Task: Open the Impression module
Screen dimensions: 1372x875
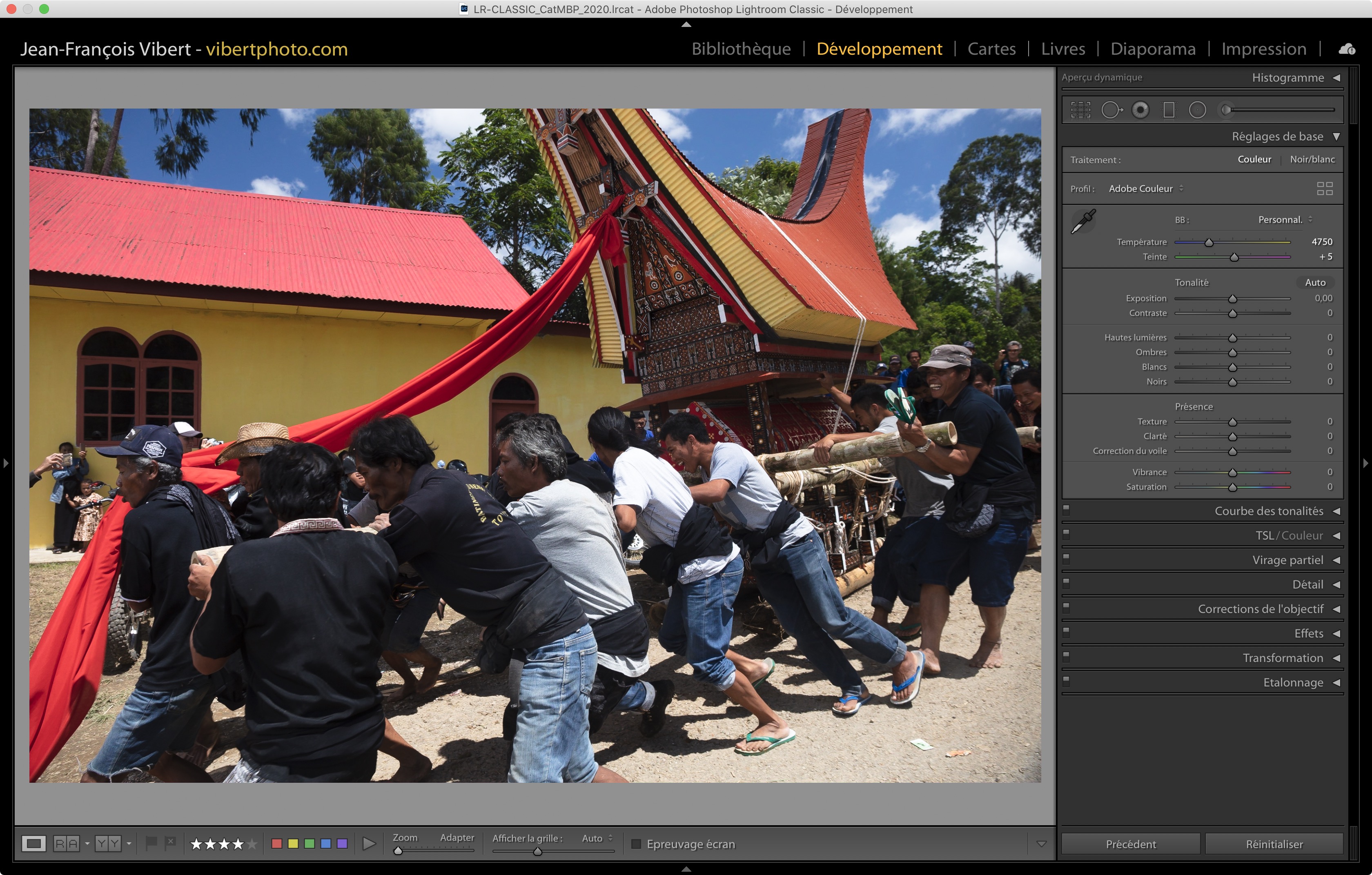Action: pyautogui.click(x=1263, y=49)
